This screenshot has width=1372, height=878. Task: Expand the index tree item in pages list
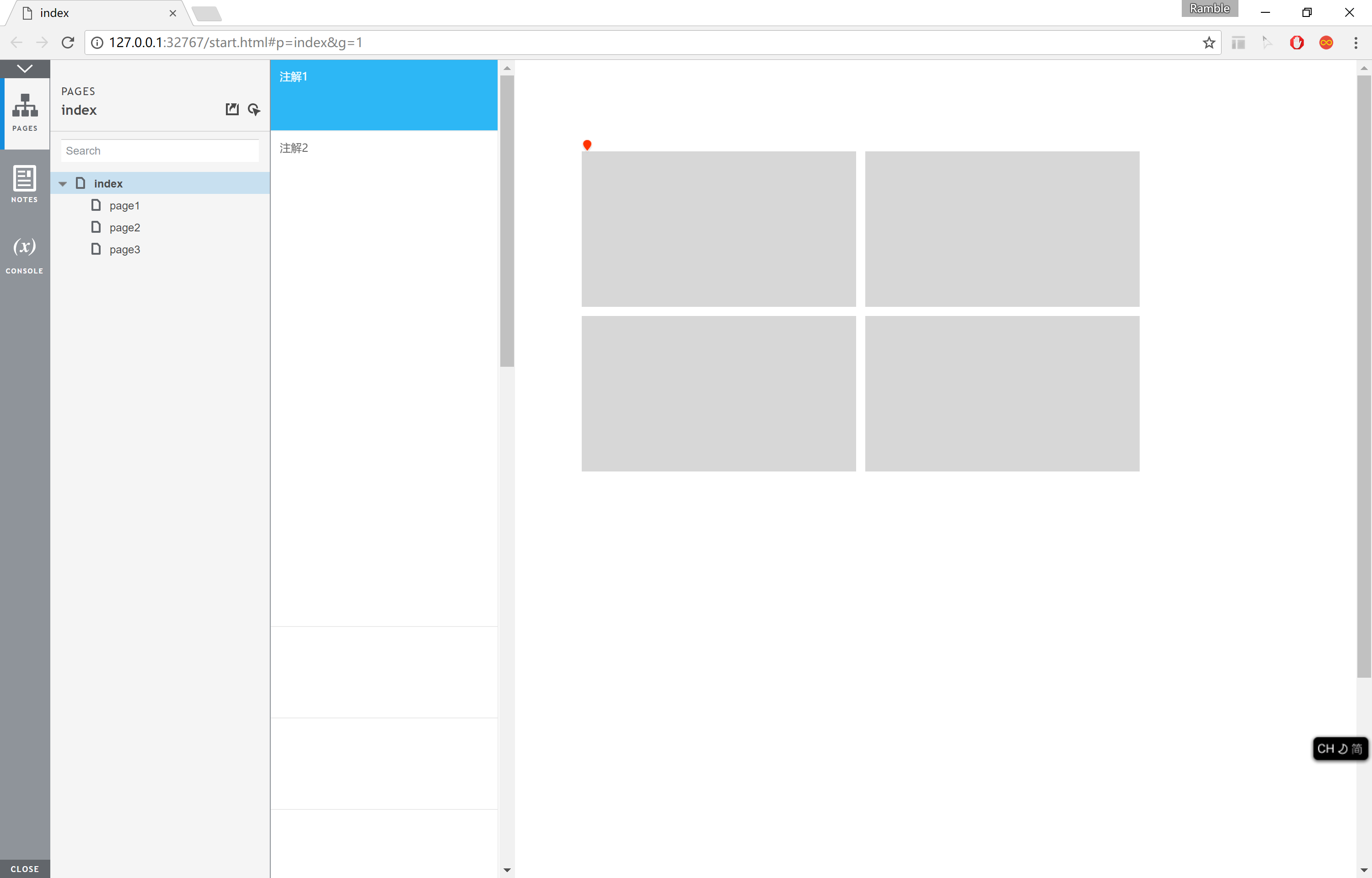(x=62, y=183)
